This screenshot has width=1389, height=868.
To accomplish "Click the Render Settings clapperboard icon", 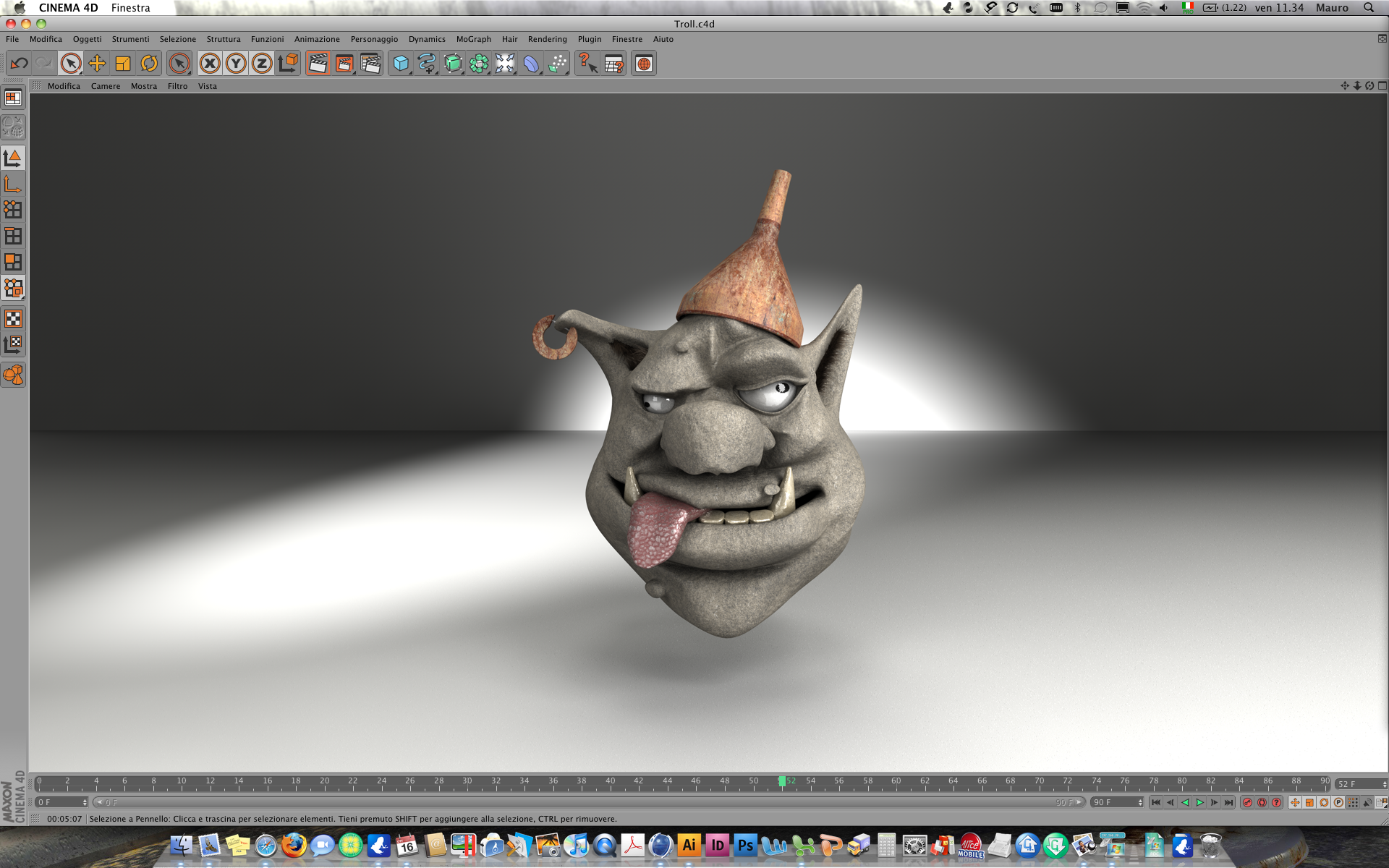I will [x=370, y=64].
